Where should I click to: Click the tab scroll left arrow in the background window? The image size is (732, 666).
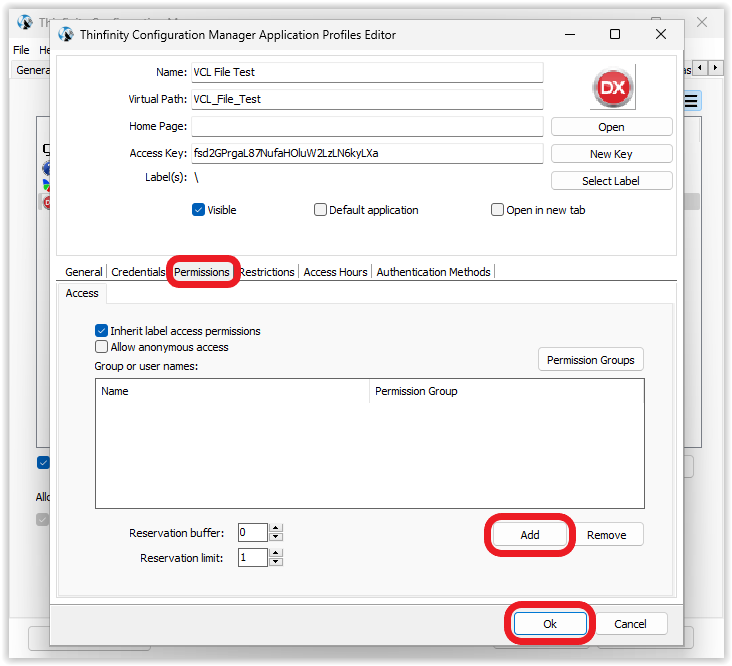click(x=699, y=68)
